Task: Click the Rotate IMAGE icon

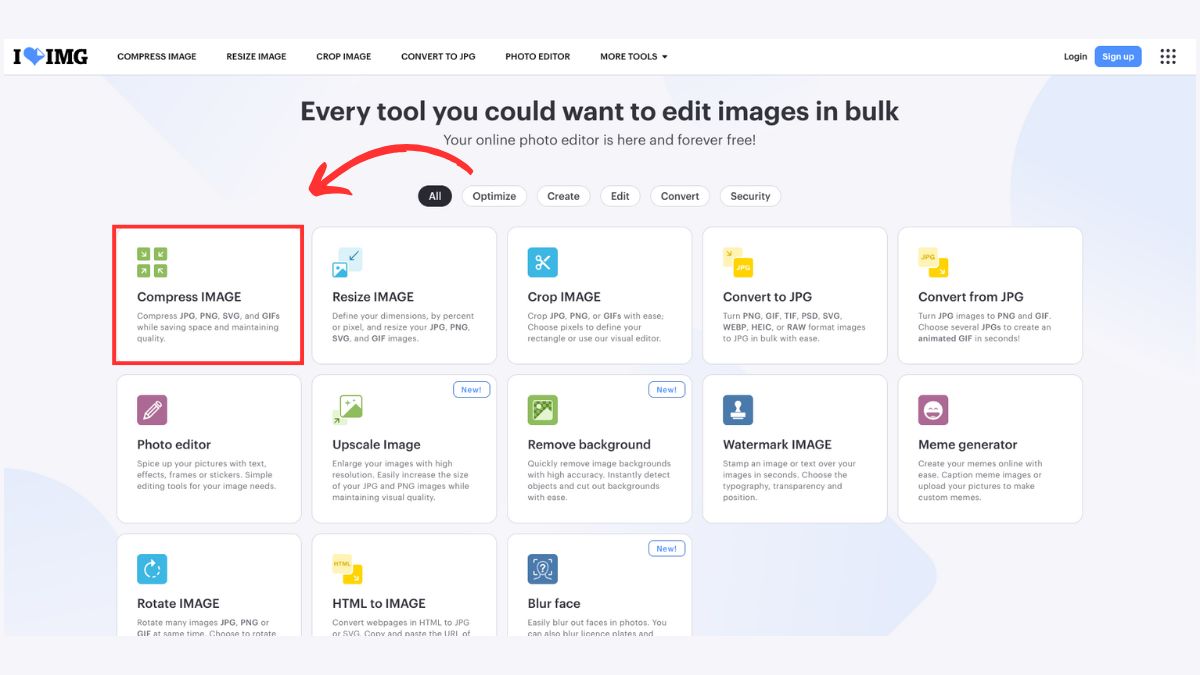Action: click(152, 569)
